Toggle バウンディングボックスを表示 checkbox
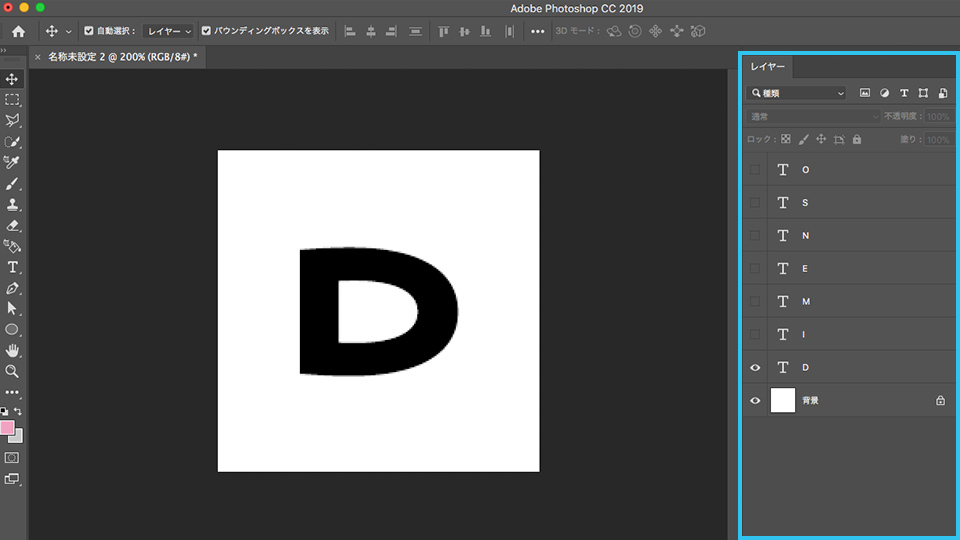 [206, 31]
